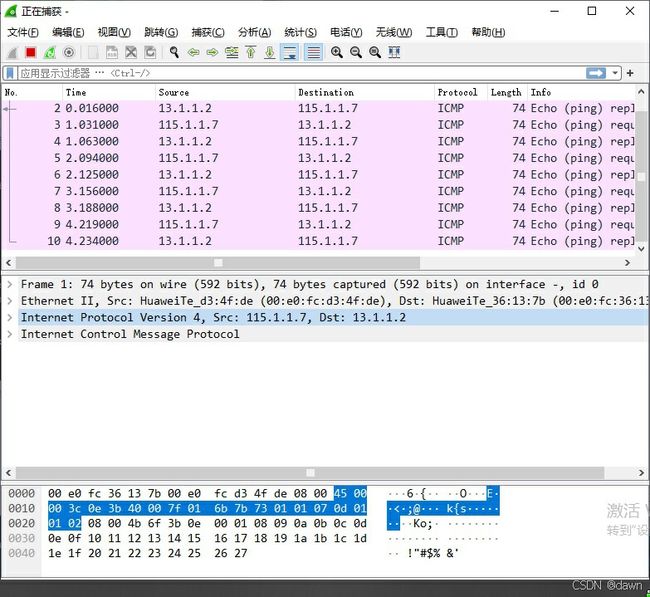
Task: Go back to previous packet arrow
Action: (x=194, y=53)
